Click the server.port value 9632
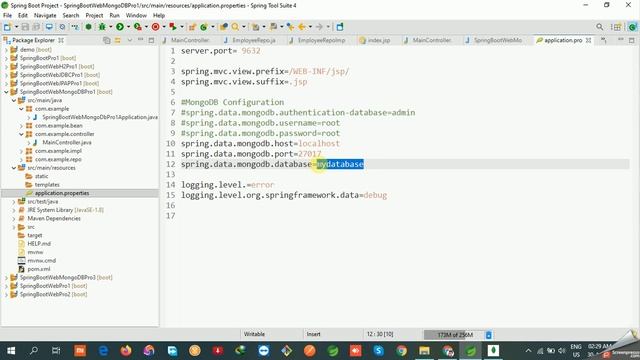The image size is (640, 360). 251,51
